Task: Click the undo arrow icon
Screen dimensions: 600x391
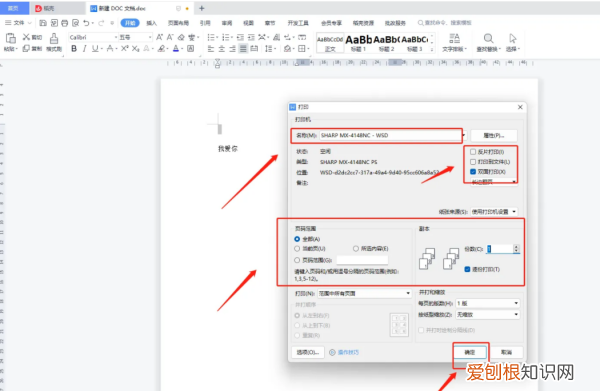Action: point(86,23)
